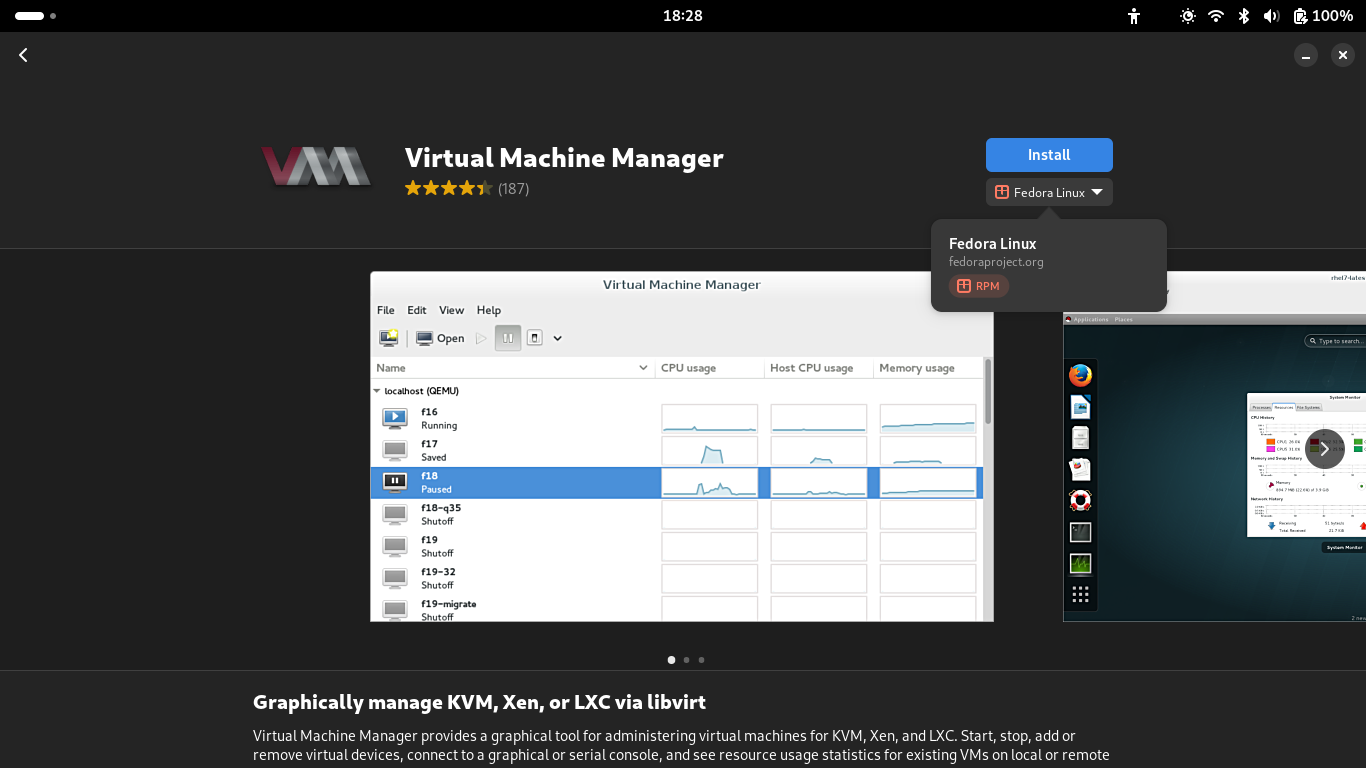Open the Fedora Linux source dropdown

click(1049, 192)
